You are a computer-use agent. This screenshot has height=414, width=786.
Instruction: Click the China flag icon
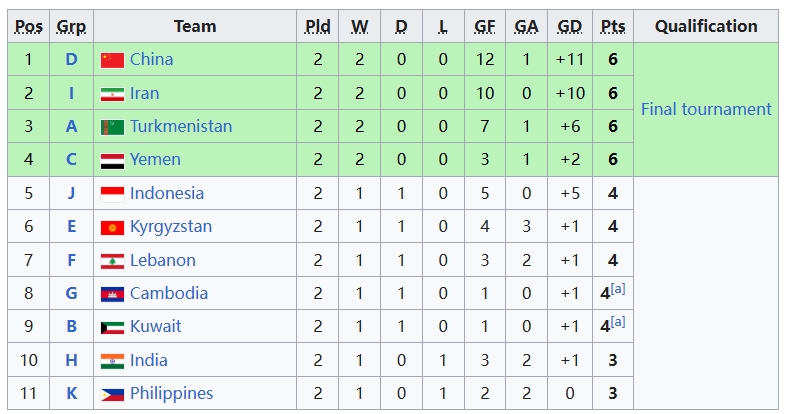112,60
